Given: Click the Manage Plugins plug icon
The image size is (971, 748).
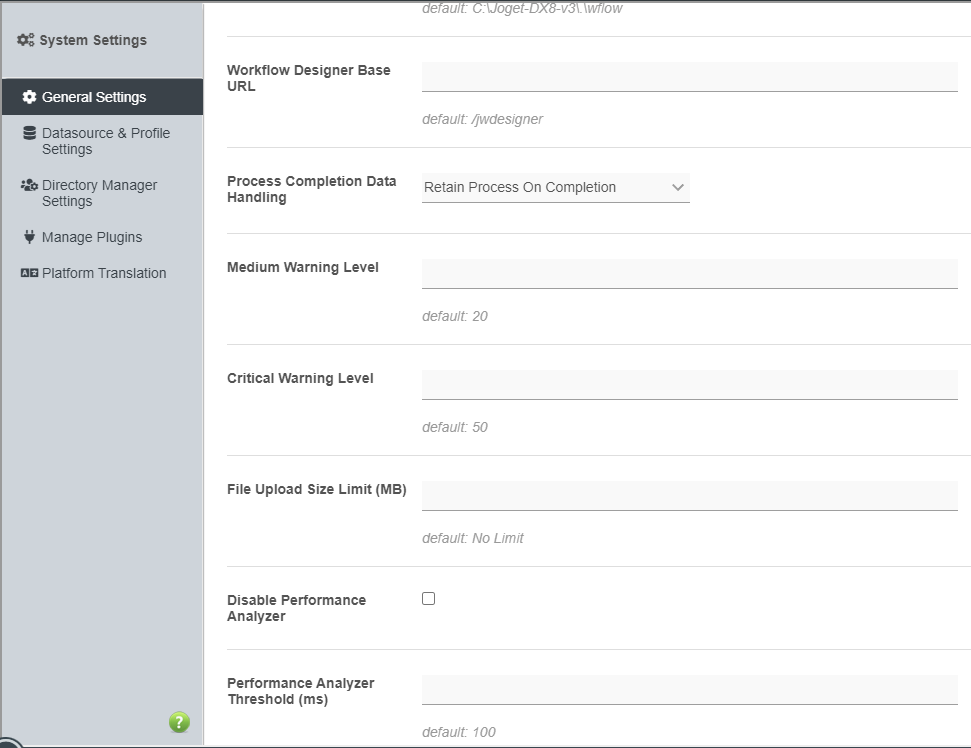Looking at the screenshot, I should pyautogui.click(x=29, y=237).
